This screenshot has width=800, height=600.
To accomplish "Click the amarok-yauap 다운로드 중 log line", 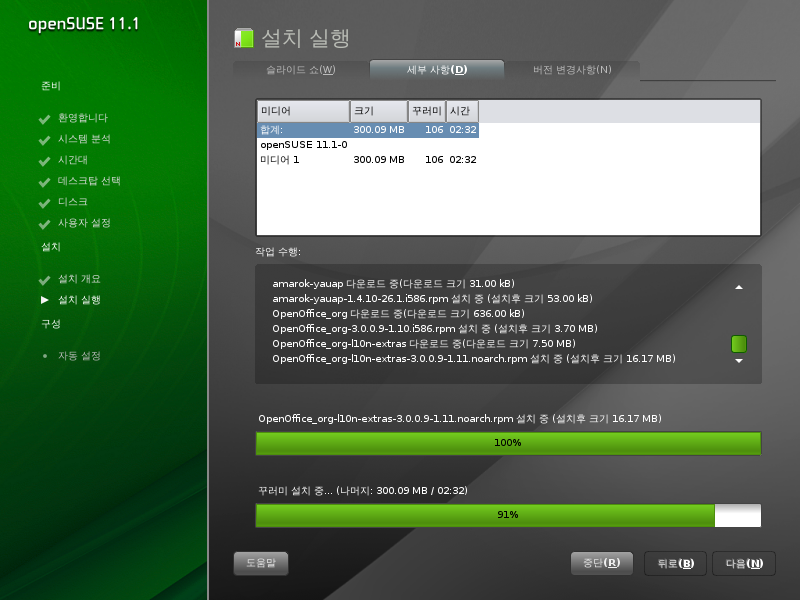I will (393, 284).
